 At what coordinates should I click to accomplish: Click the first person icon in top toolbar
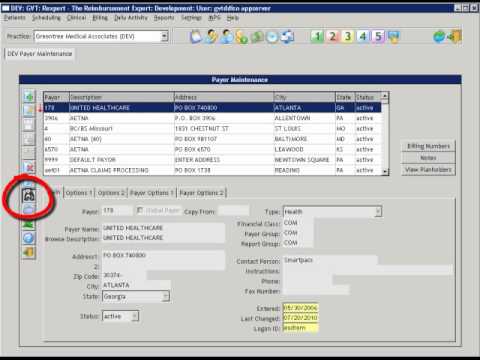click(x=211, y=36)
